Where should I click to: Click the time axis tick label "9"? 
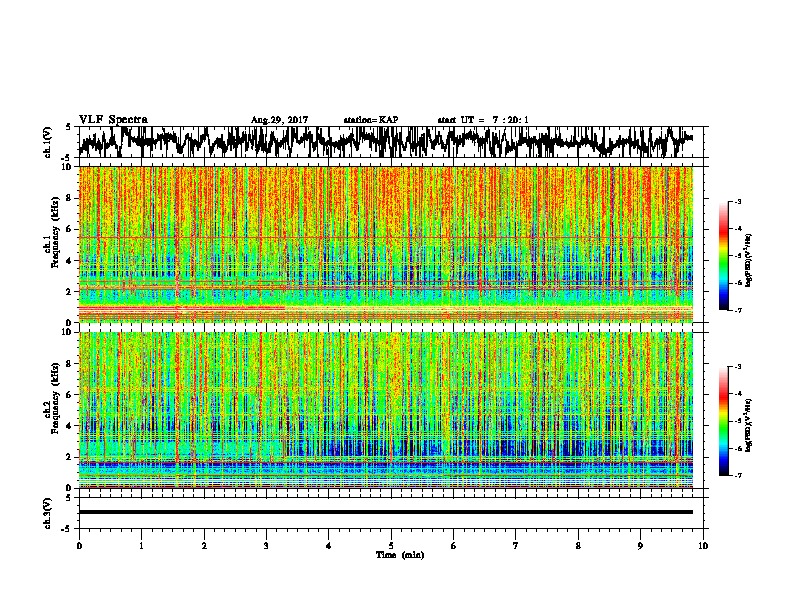(640, 546)
